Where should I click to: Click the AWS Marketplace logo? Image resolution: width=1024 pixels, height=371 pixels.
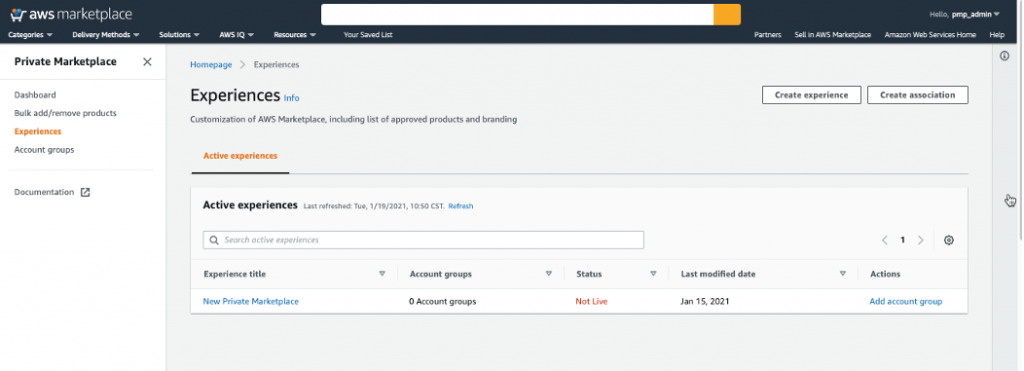71,14
